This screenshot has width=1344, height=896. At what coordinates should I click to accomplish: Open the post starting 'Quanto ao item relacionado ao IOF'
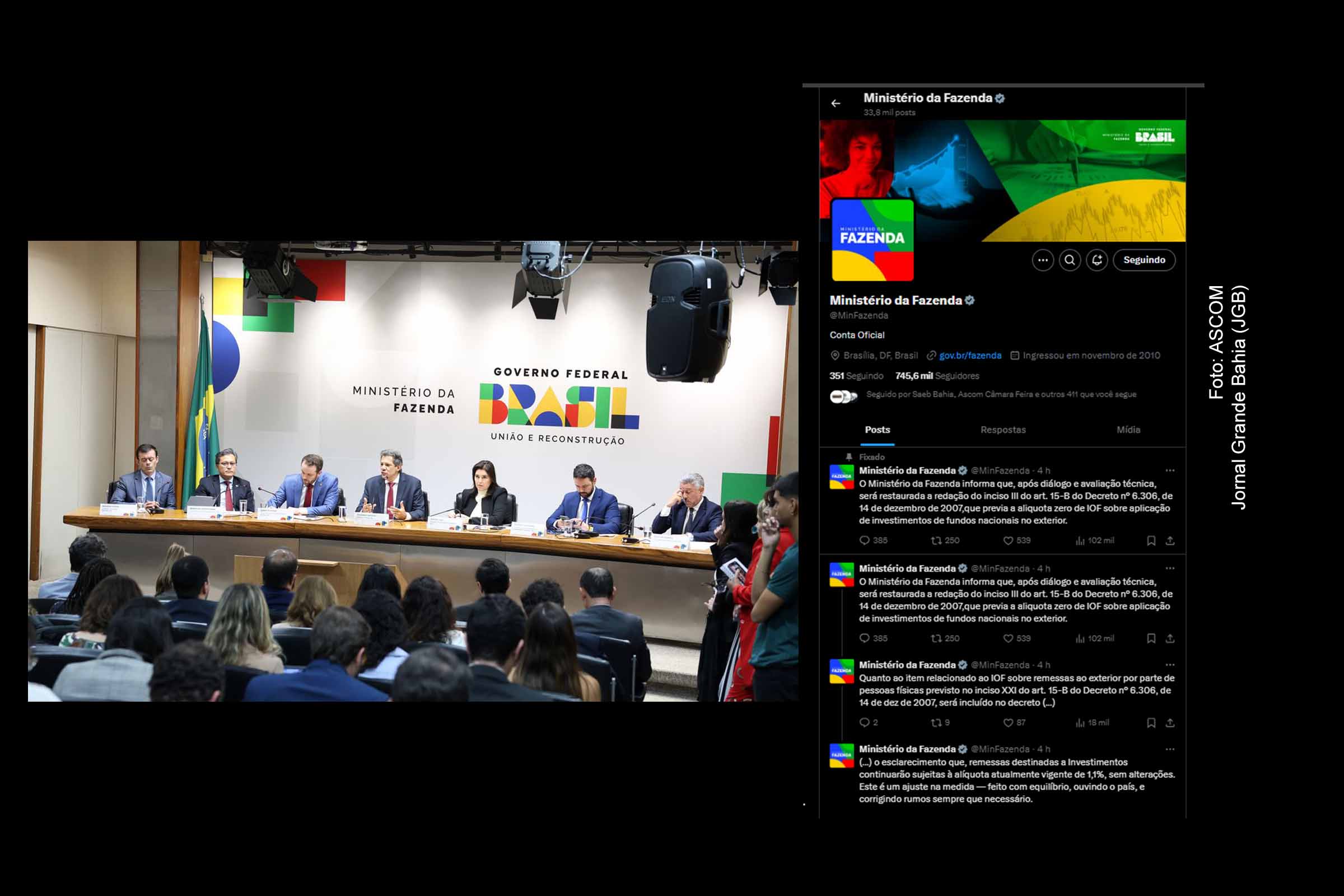tap(1016, 690)
